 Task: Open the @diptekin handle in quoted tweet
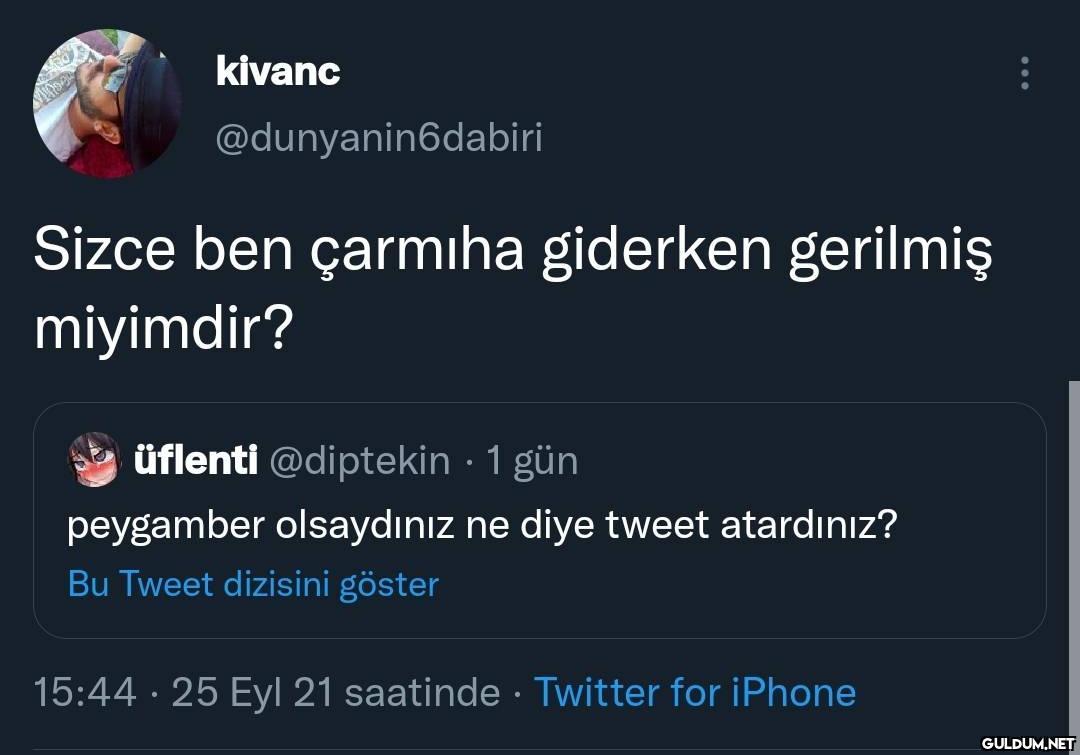pos(360,461)
